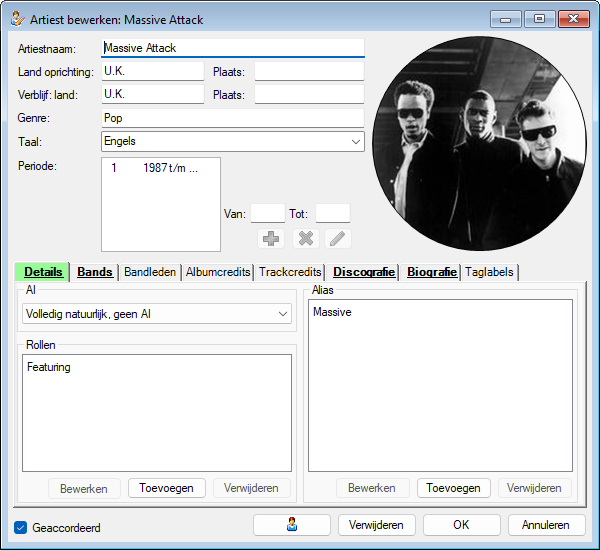Screen dimensions: 600x550
Task: Switch to the Discografie tab
Action: (x=364, y=272)
